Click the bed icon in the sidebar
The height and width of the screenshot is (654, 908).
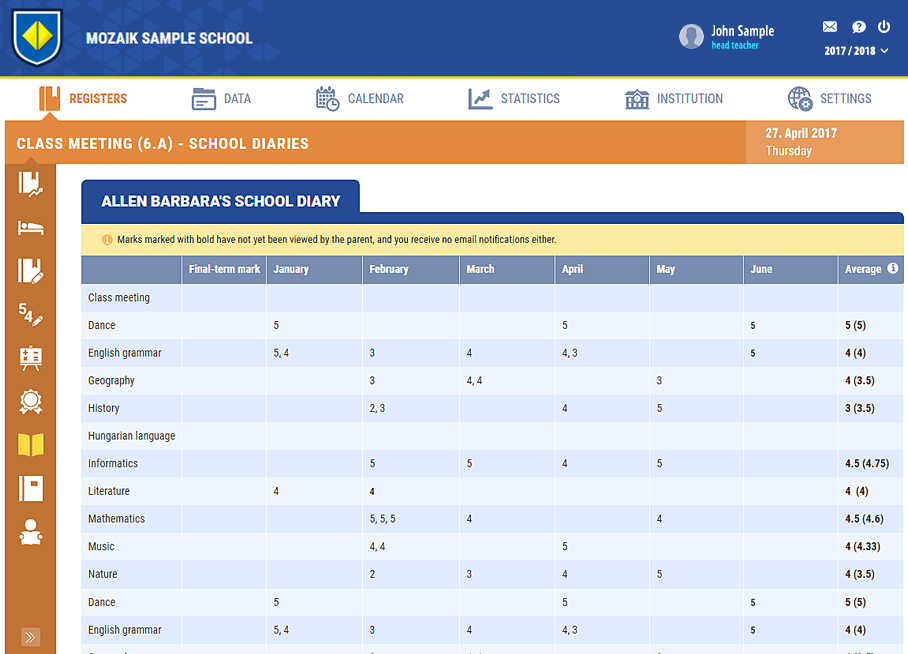coord(30,227)
